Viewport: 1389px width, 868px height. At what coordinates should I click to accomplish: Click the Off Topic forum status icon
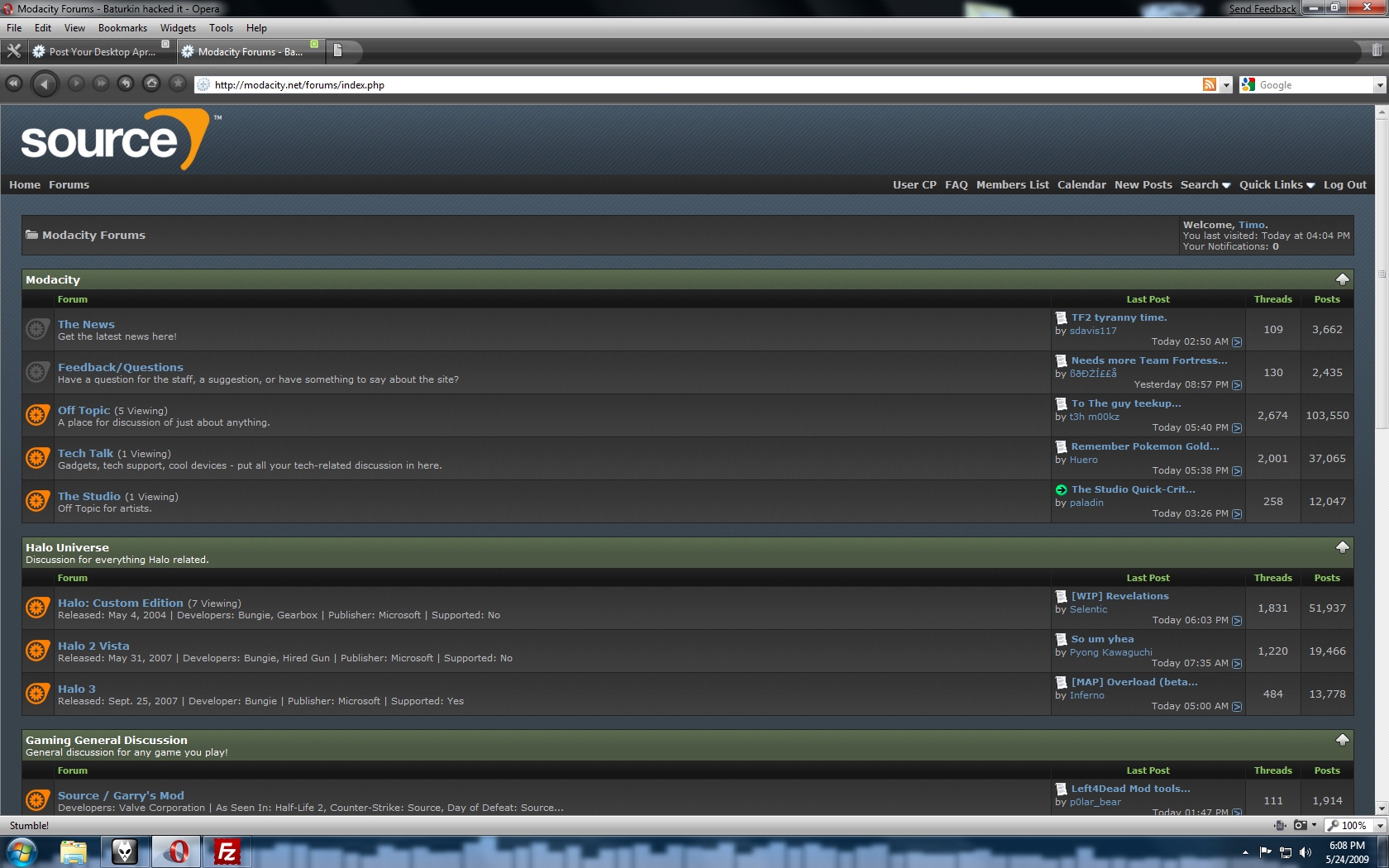[36, 415]
